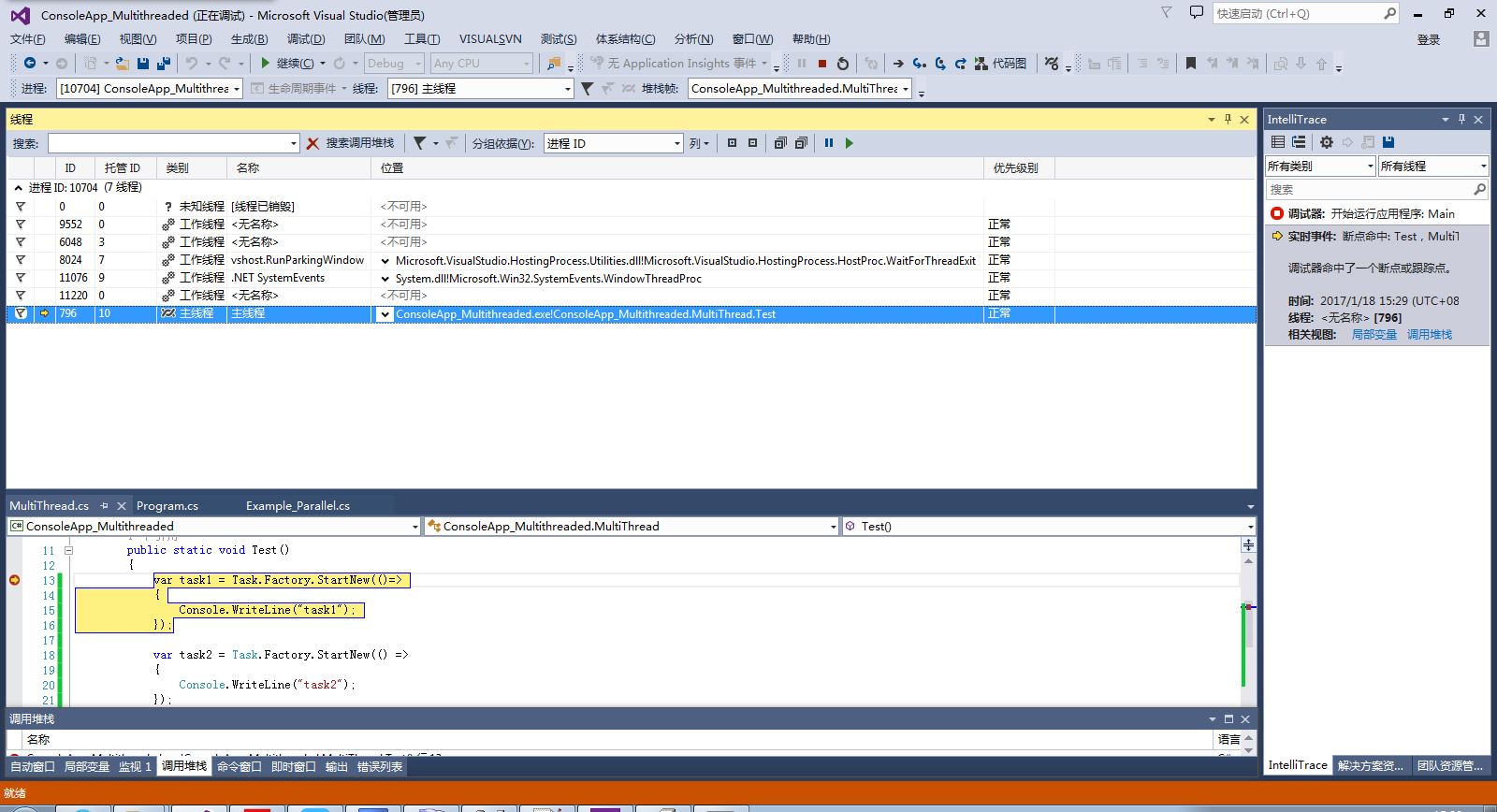This screenshot has height=812, width=1497.
Task: Switch to the Example_Parallel.cs tab
Action: click(x=298, y=505)
